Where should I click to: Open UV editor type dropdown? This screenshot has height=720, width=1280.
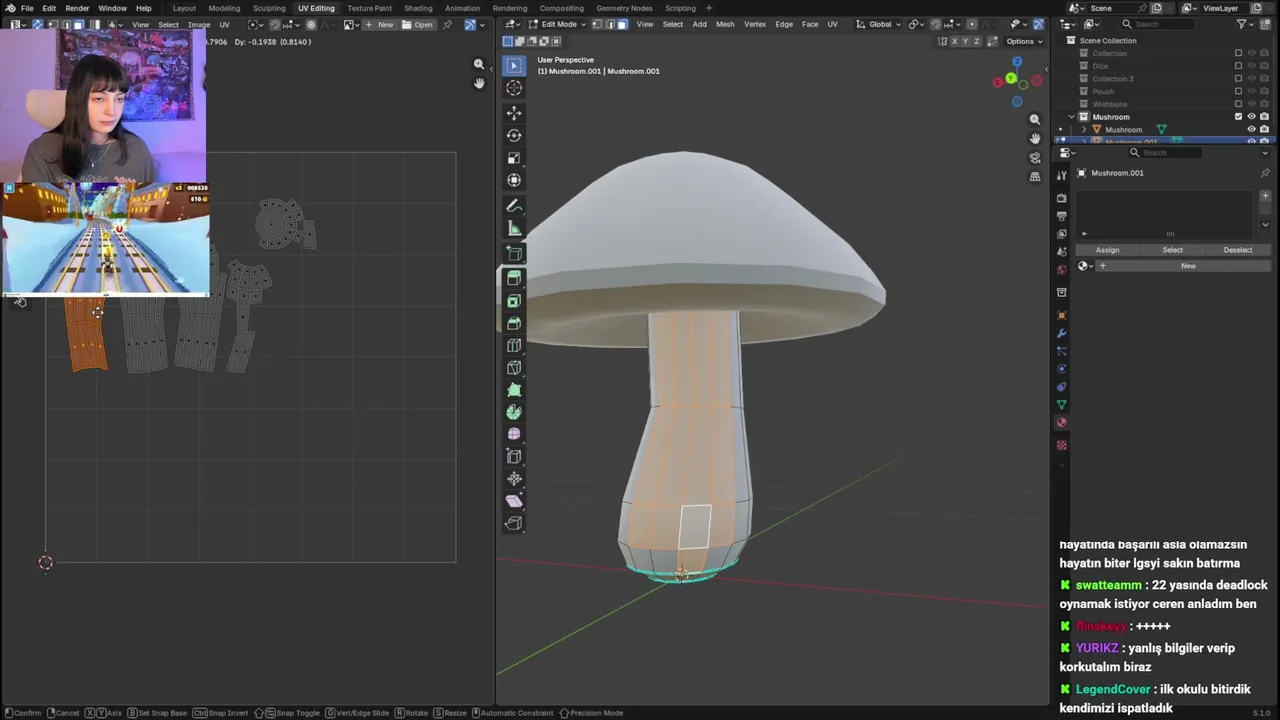(17, 24)
